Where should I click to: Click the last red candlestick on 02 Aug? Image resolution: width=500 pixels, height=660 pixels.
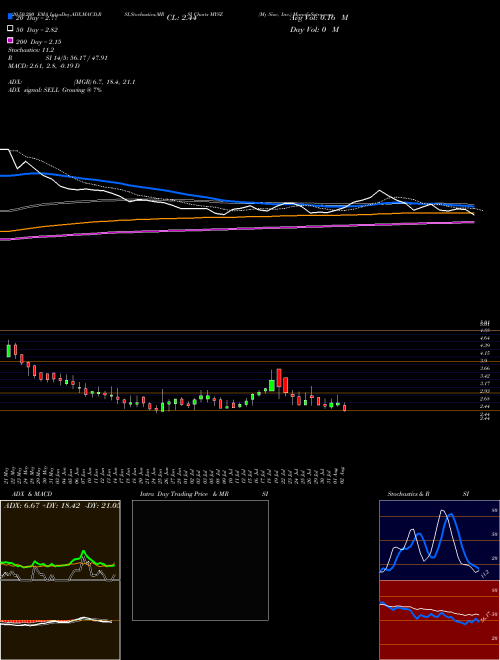coord(345,407)
